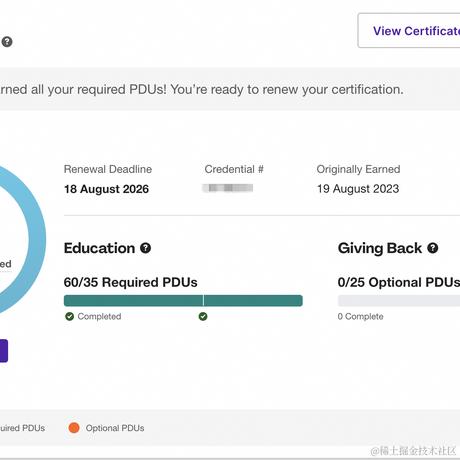The height and width of the screenshot is (460, 460).
Task: Click the Originally Earned date 19 August 2023
Action: pyautogui.click(x=358, y=189)
